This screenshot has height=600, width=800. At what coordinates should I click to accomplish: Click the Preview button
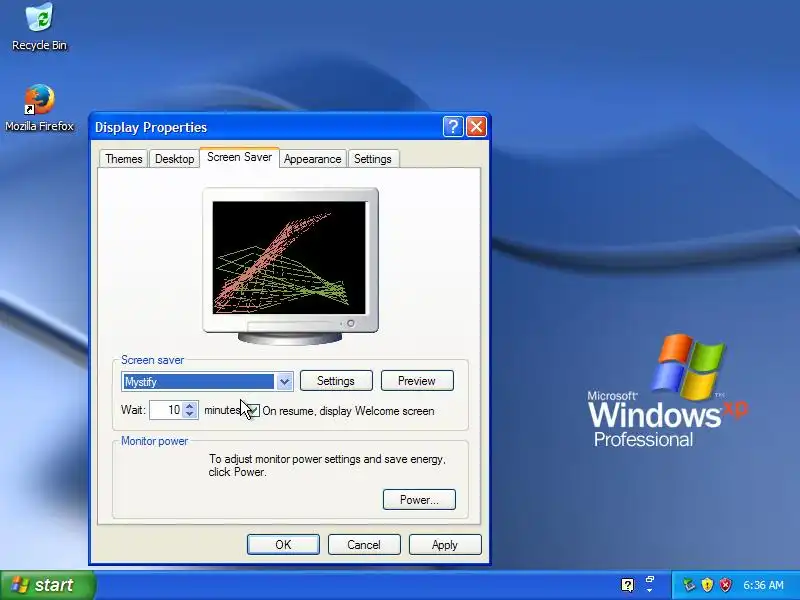click(x=417, y=381)
